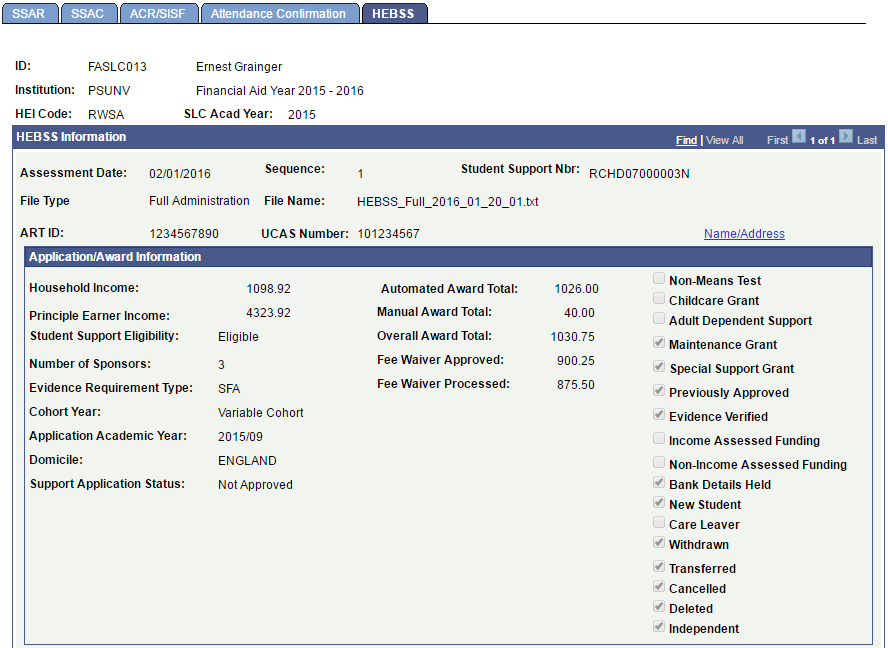
Task: Click the Find link
Action: click(686, 140)
